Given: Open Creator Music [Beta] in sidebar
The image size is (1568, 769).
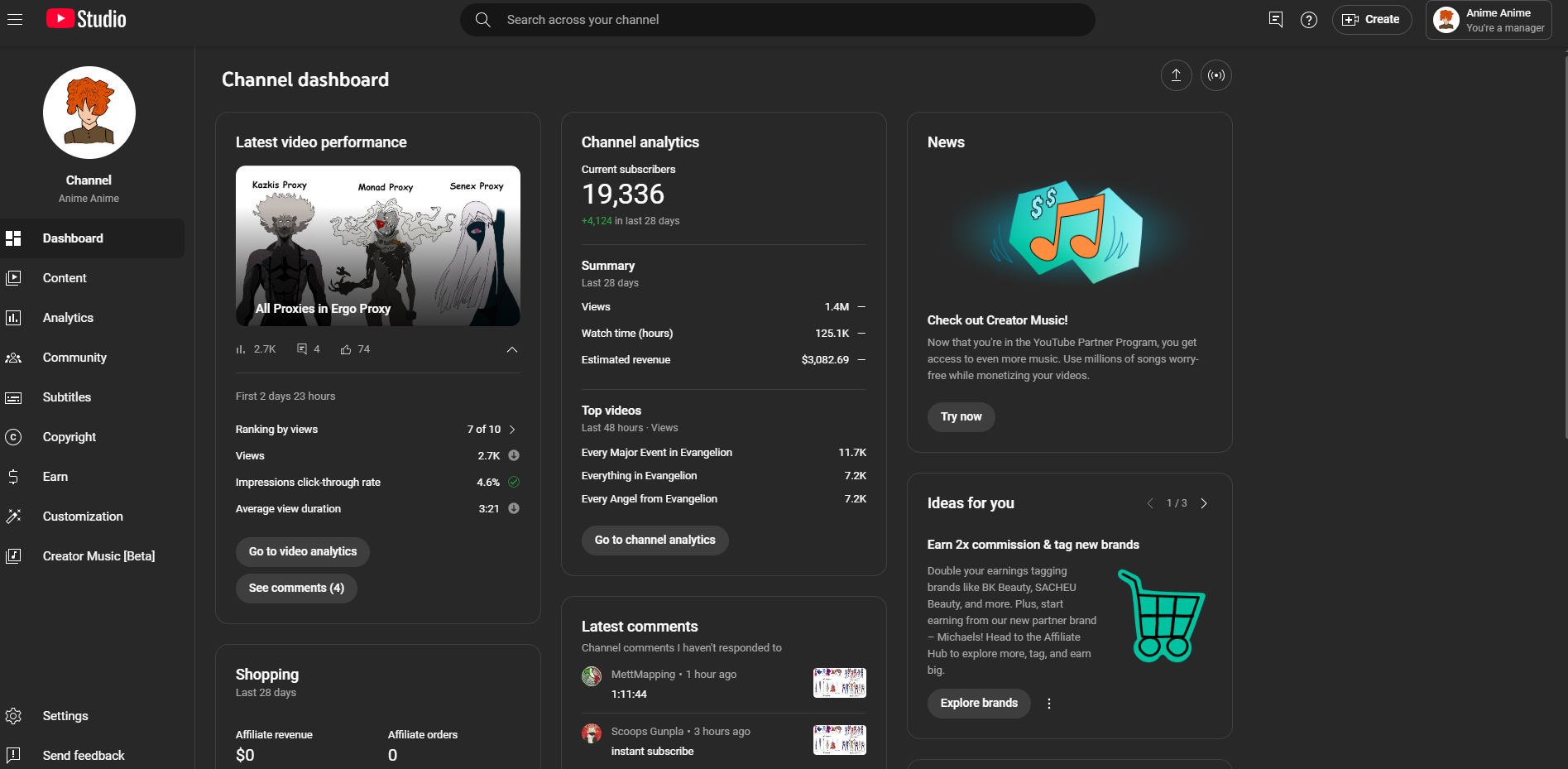Looking at the screenshot, I should click(92, 556).
